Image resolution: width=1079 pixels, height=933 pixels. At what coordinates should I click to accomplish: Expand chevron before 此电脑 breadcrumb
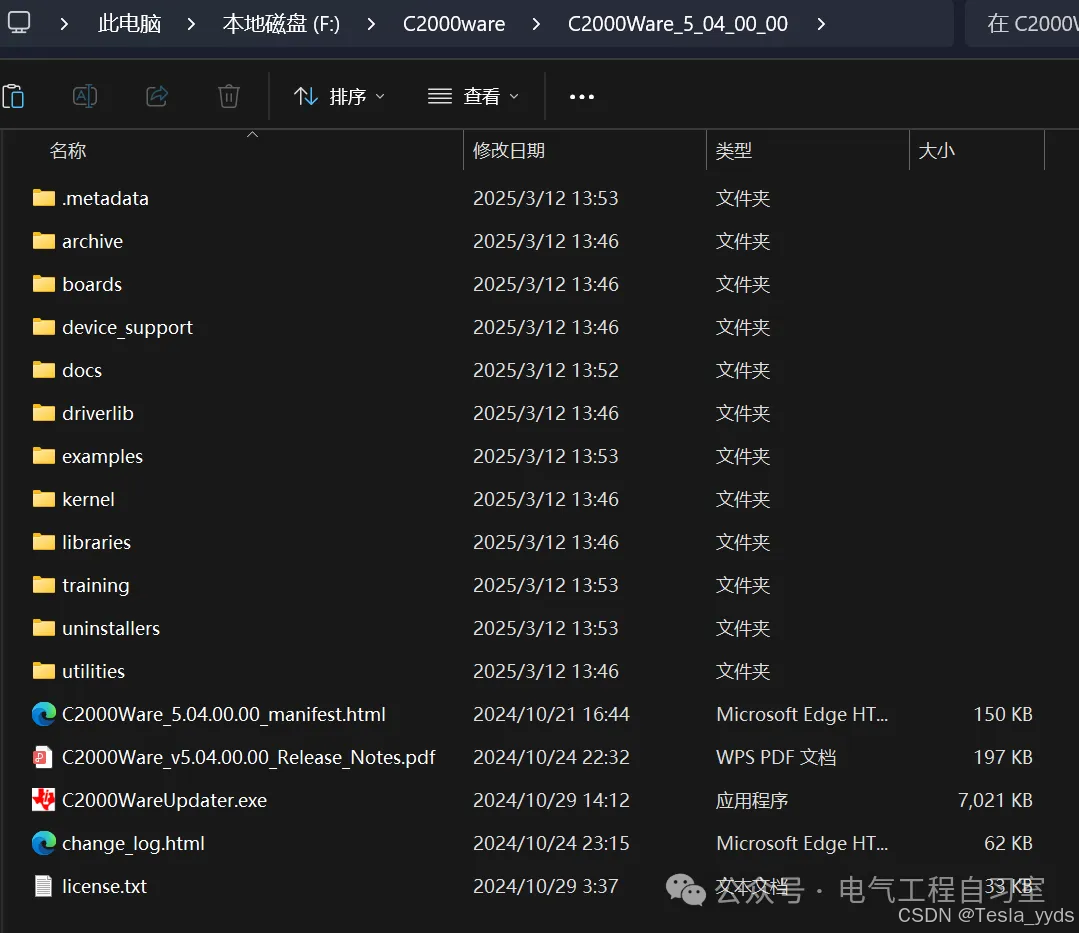click(64, 24)
